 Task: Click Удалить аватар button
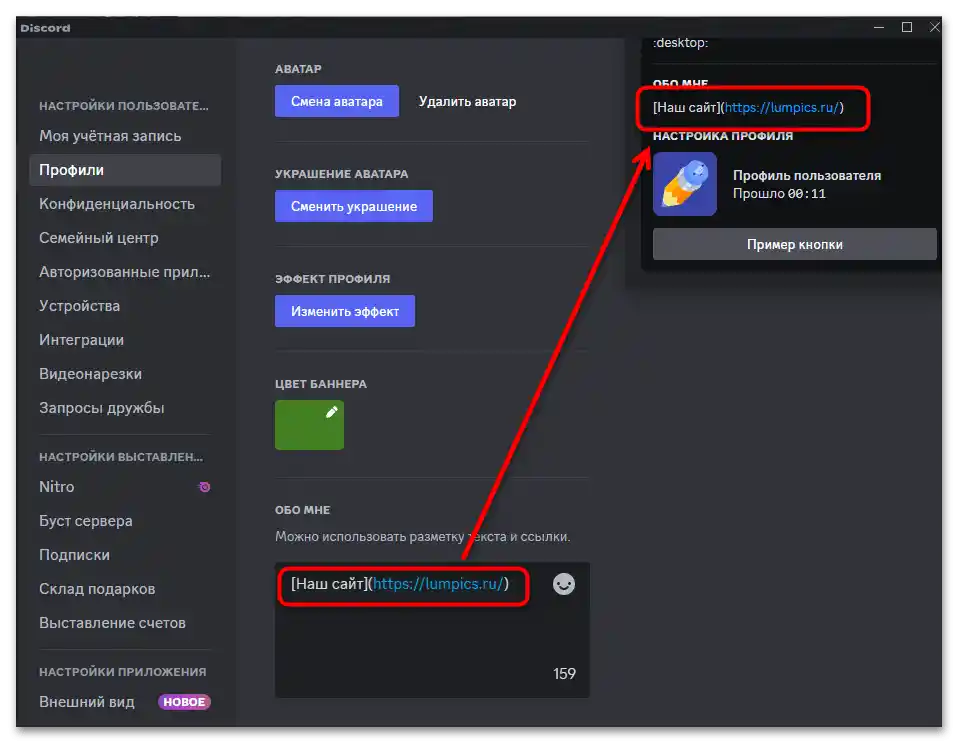point(467,101)
